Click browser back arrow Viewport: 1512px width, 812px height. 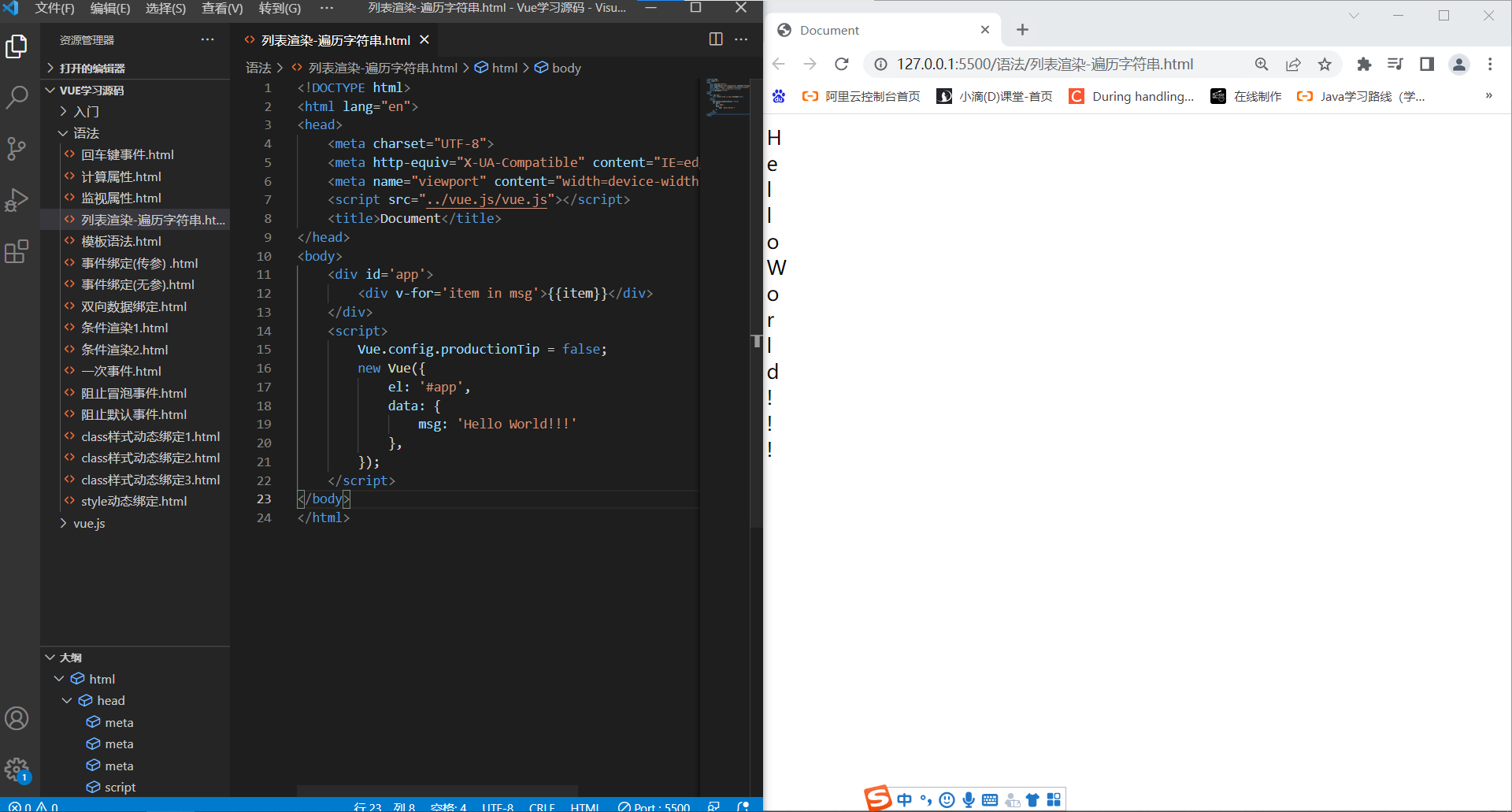tap(779, 64)
